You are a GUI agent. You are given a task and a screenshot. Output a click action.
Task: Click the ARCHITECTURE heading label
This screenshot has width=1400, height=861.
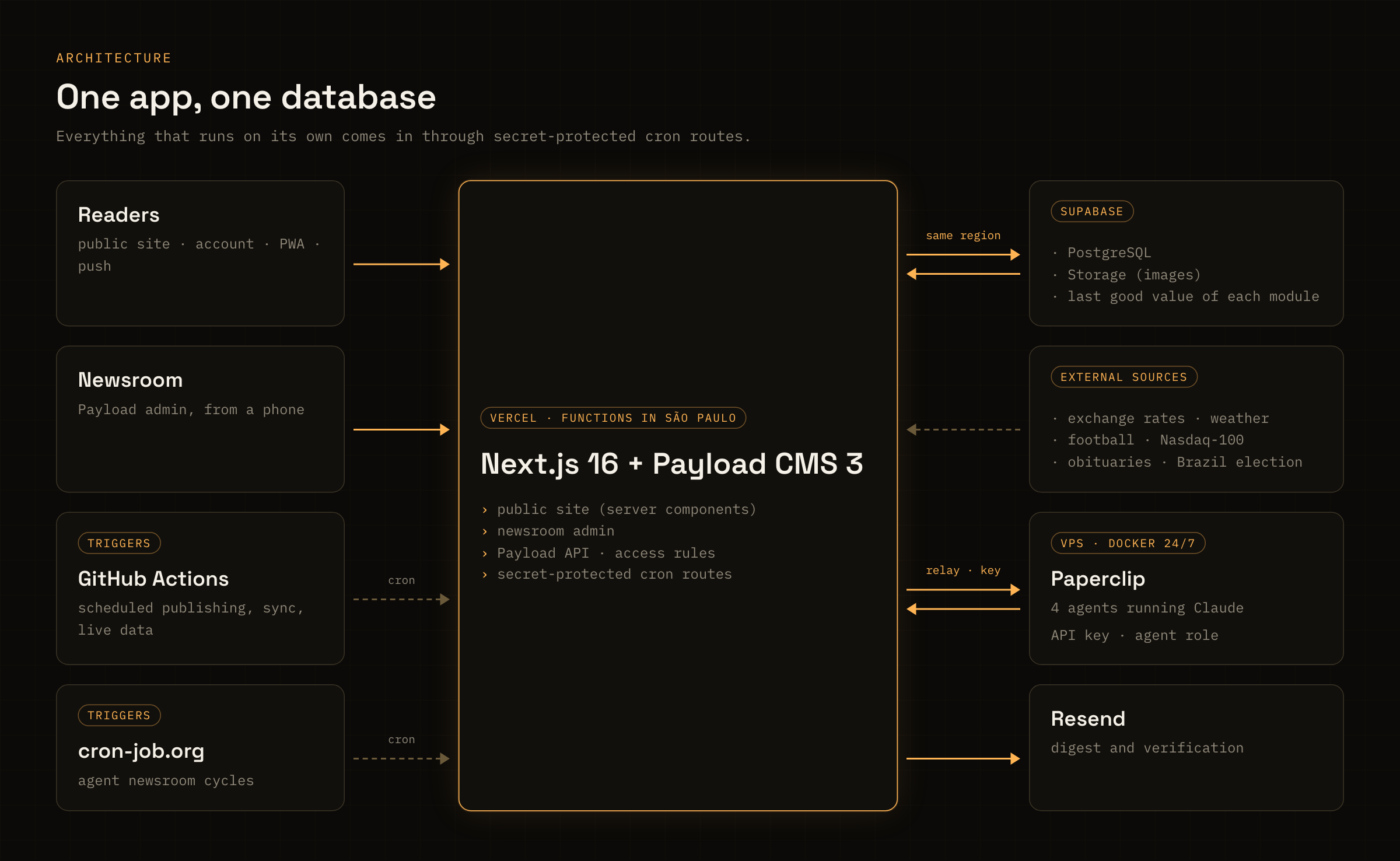114,58
